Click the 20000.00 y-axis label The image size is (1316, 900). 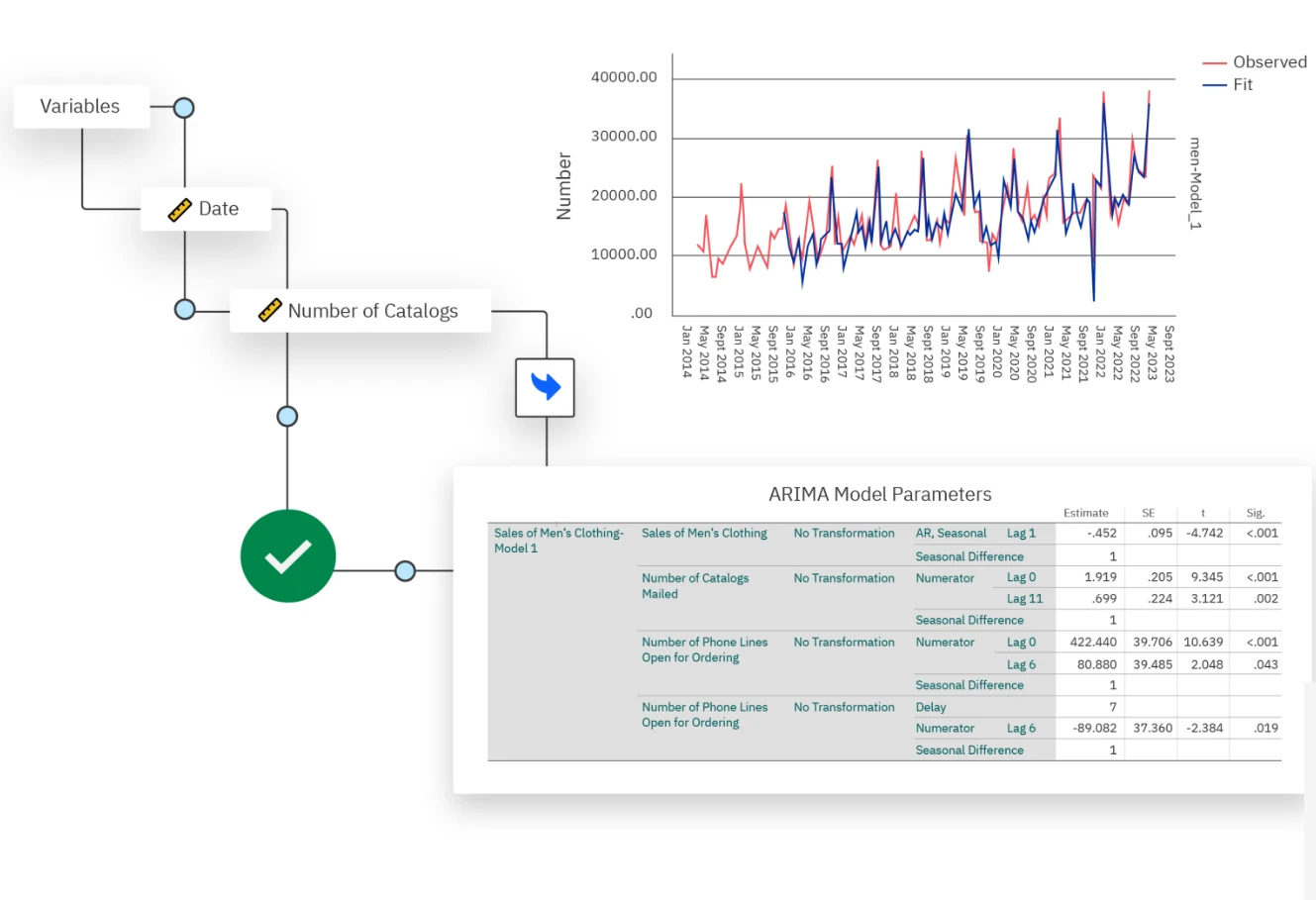point(624,196)
